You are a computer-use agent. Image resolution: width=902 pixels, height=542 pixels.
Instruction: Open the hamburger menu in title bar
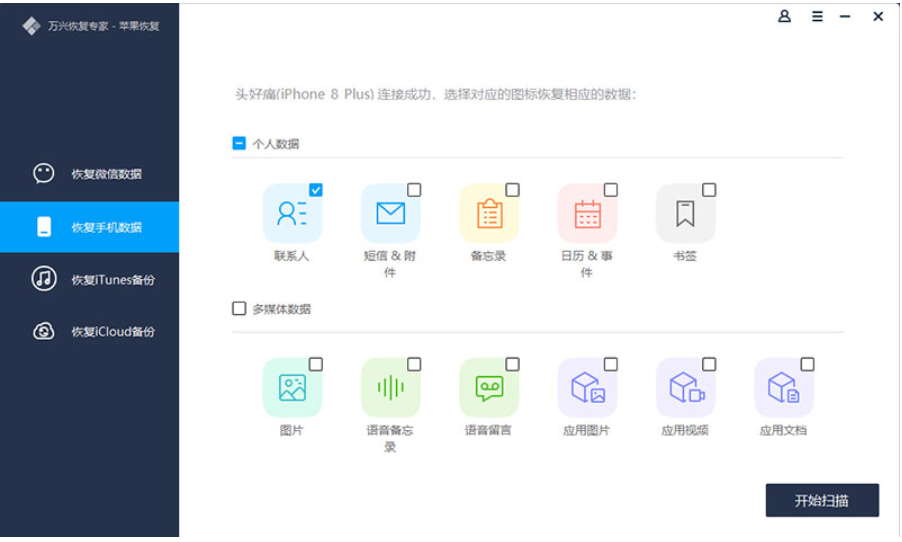817,17
